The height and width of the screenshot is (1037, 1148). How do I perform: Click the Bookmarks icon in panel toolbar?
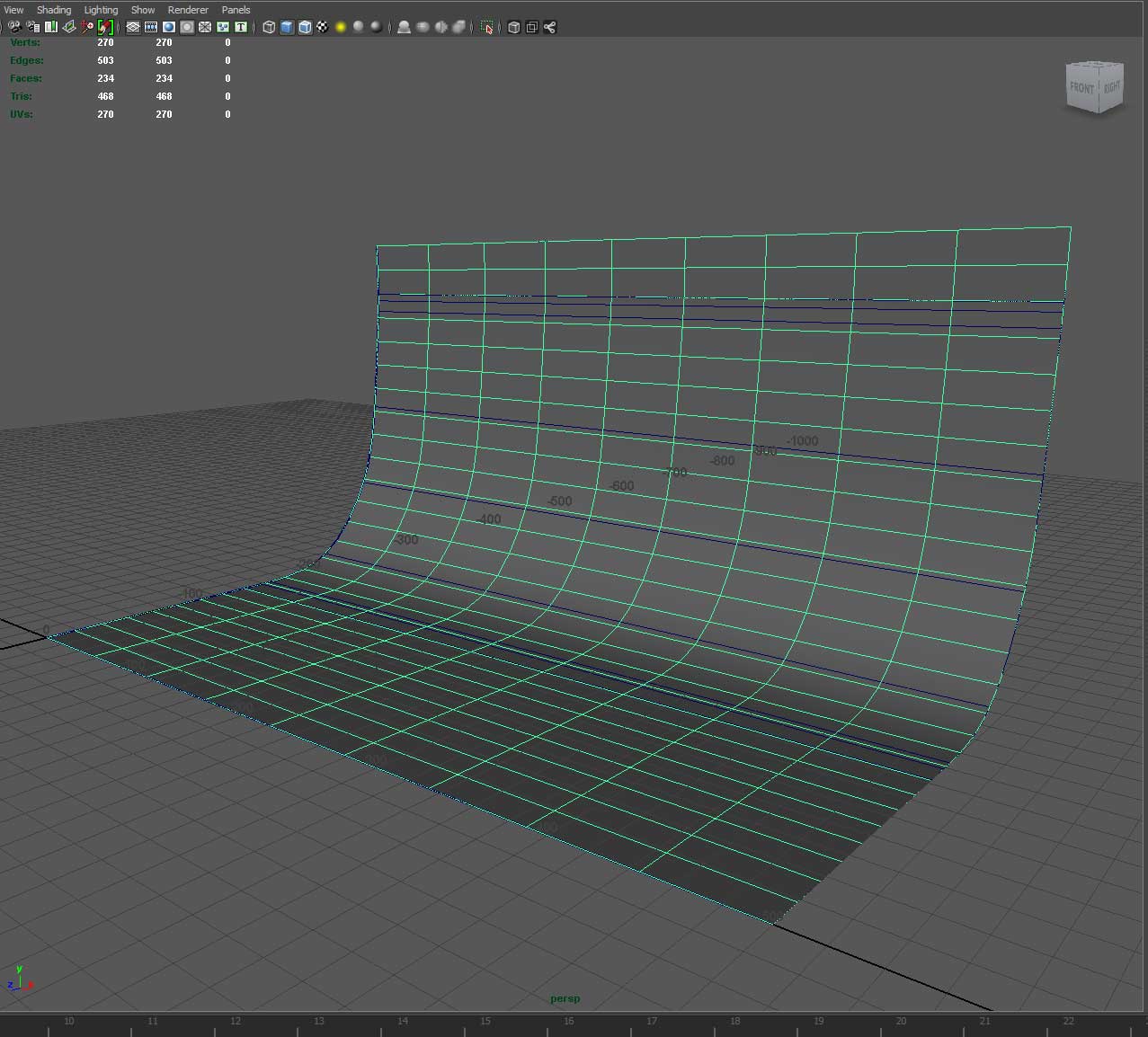coord(51,27)
